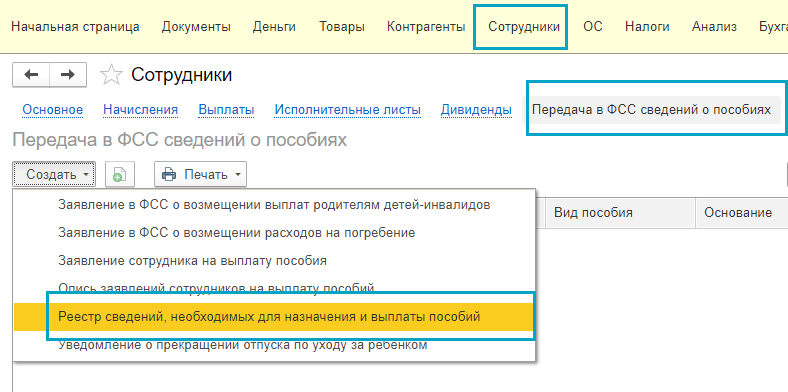Select the Передача в ФСС сведений tab
Screen dimensions: 788x392
coord(651,110)
